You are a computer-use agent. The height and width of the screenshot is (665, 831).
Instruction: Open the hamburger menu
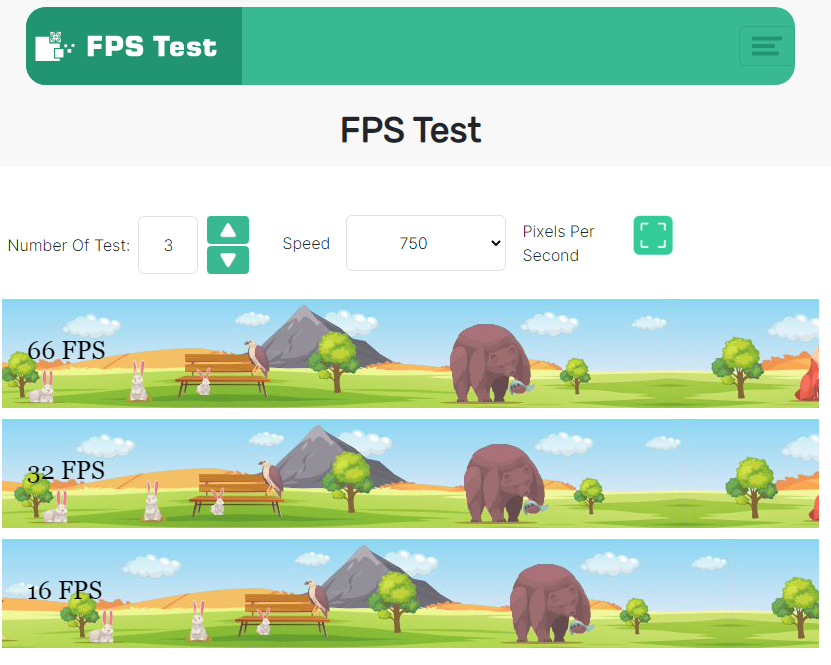click(x=766, y=46)
